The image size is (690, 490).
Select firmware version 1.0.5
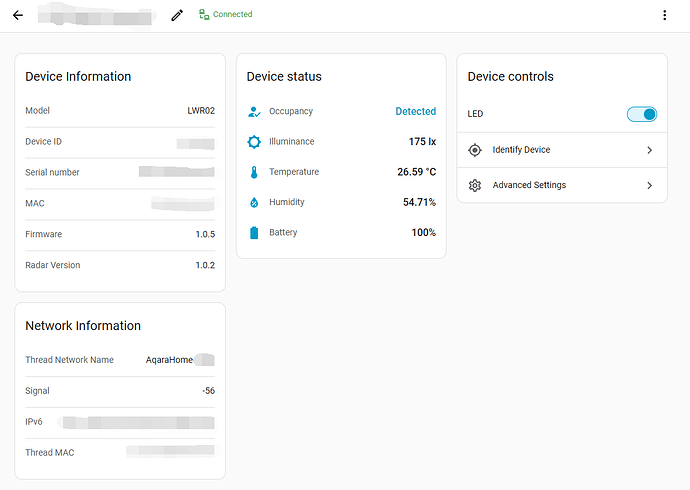click(205, 234)
